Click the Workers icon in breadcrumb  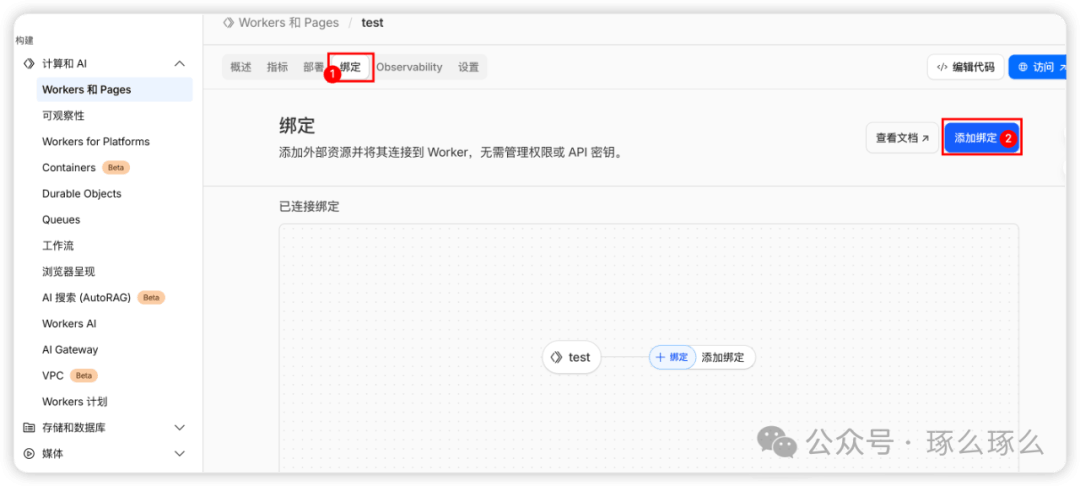(228, 22)
